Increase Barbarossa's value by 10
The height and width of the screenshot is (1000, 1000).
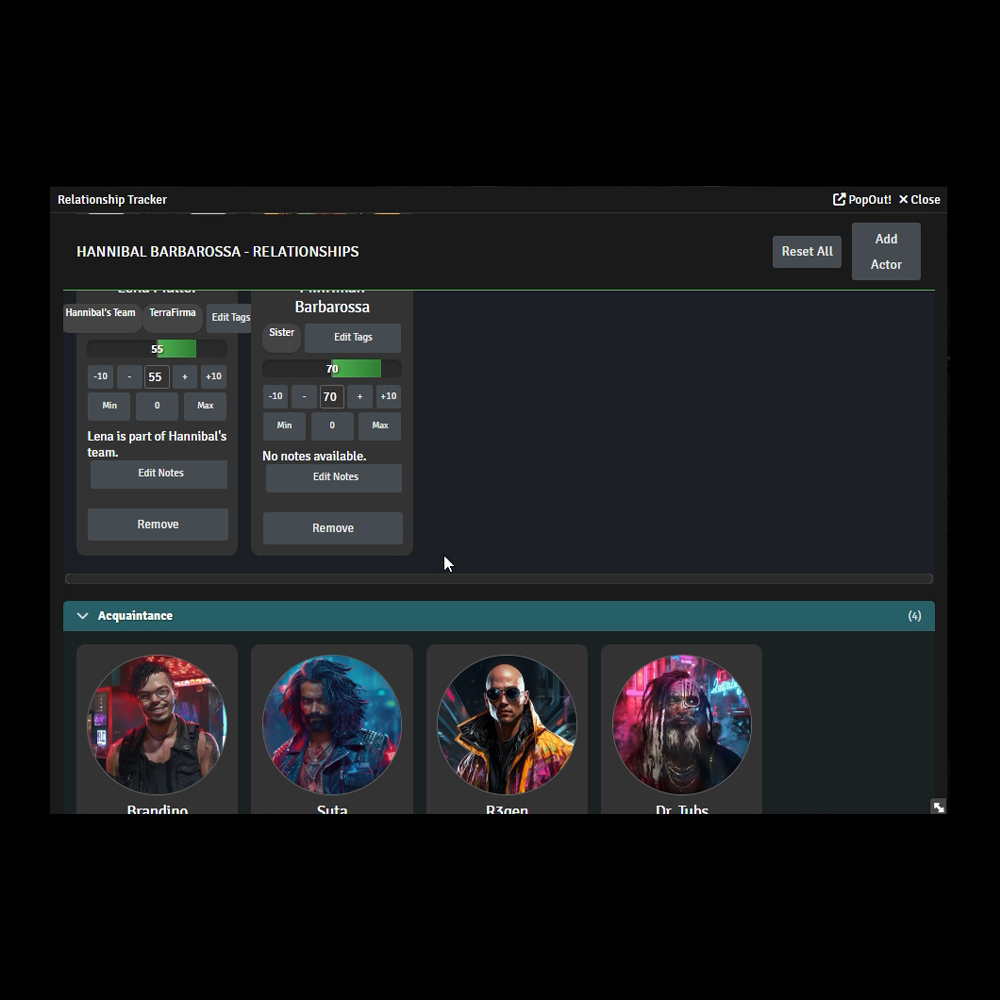tap(388, 396)
